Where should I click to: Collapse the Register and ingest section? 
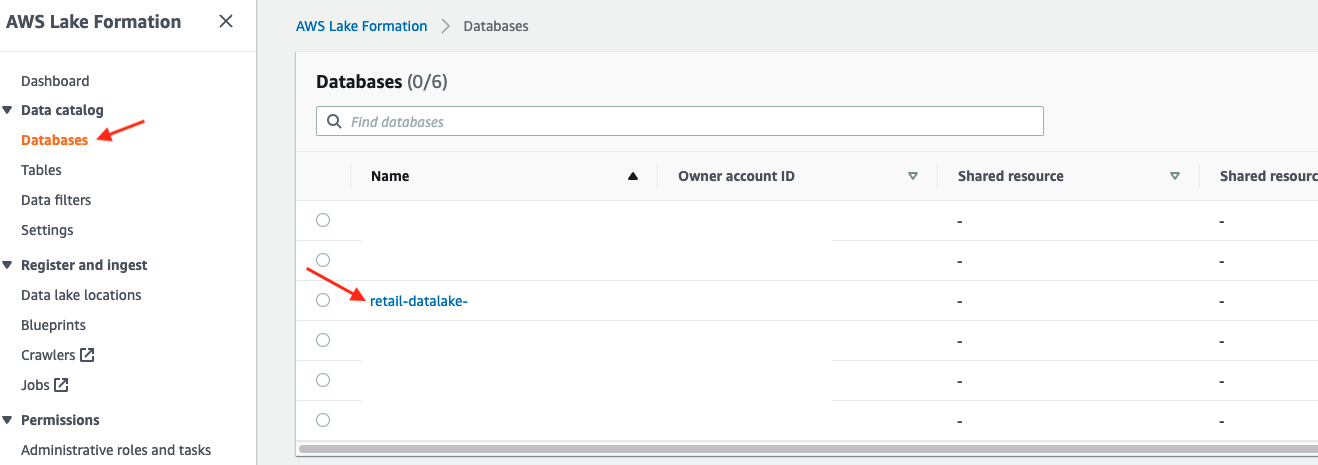point(8,265)
